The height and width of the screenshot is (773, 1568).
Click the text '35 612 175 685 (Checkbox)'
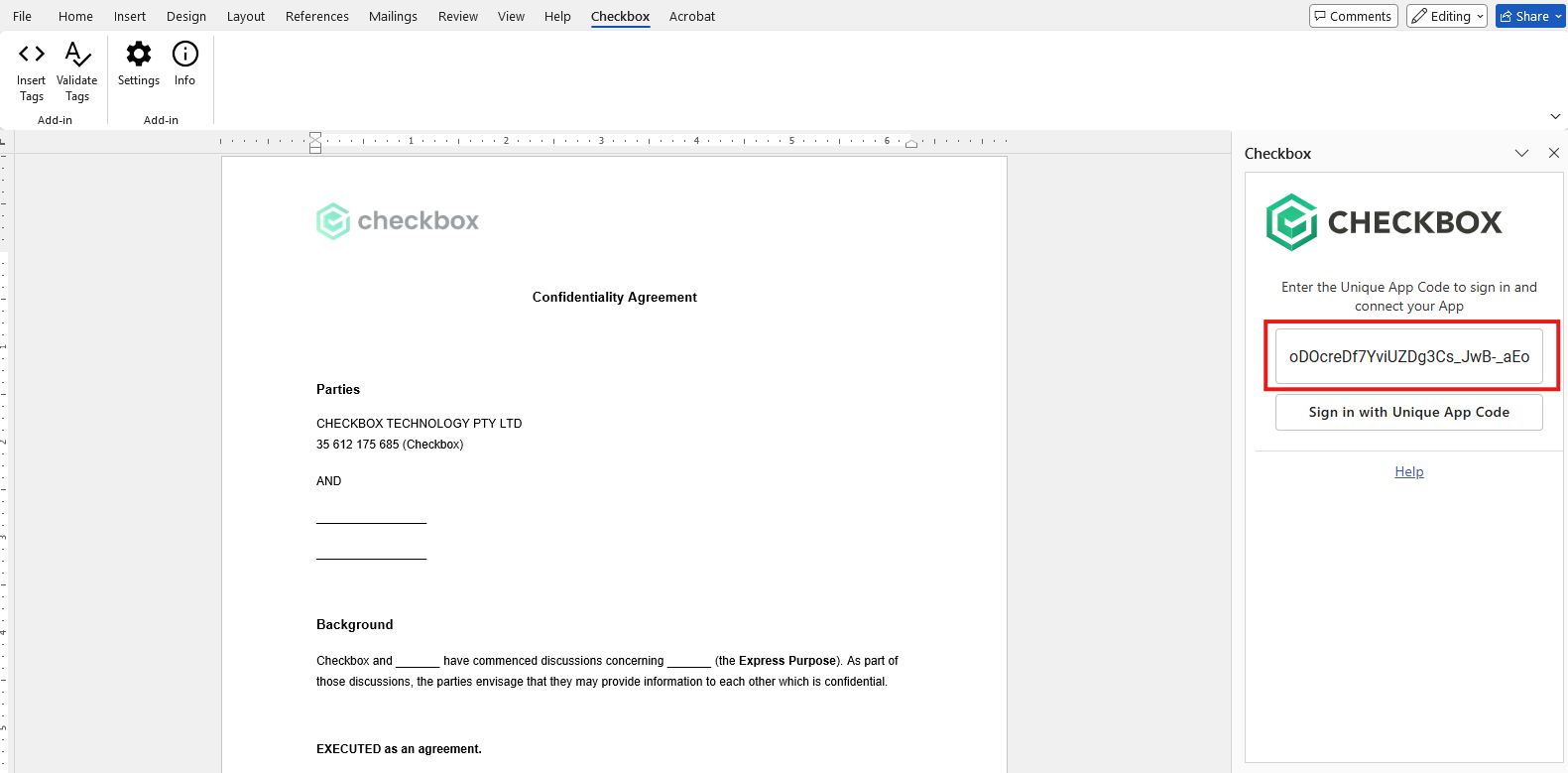tap(390, 445)
